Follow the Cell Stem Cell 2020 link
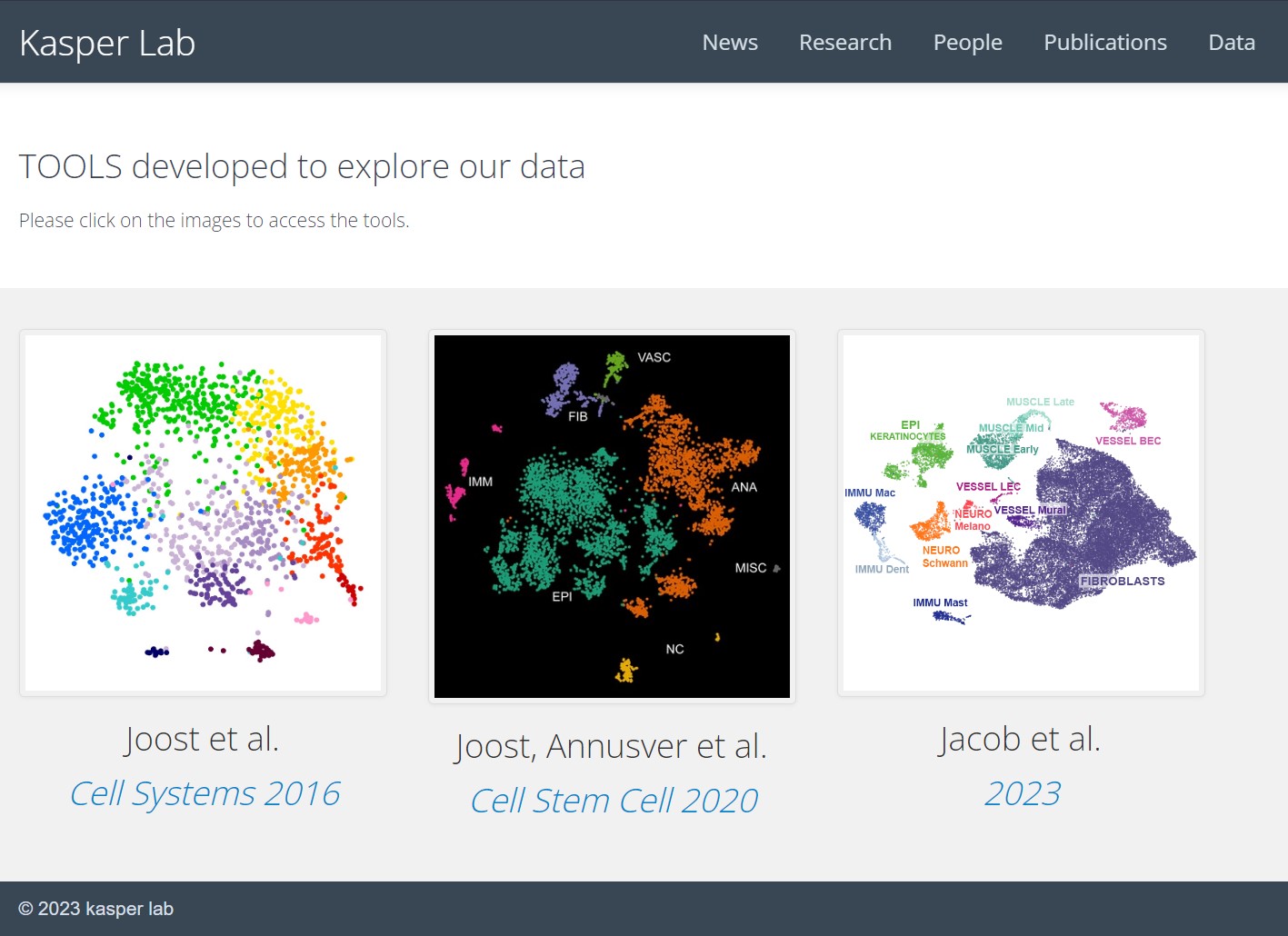This screenshot has width=1288, height=936. [x=614, y=801]
